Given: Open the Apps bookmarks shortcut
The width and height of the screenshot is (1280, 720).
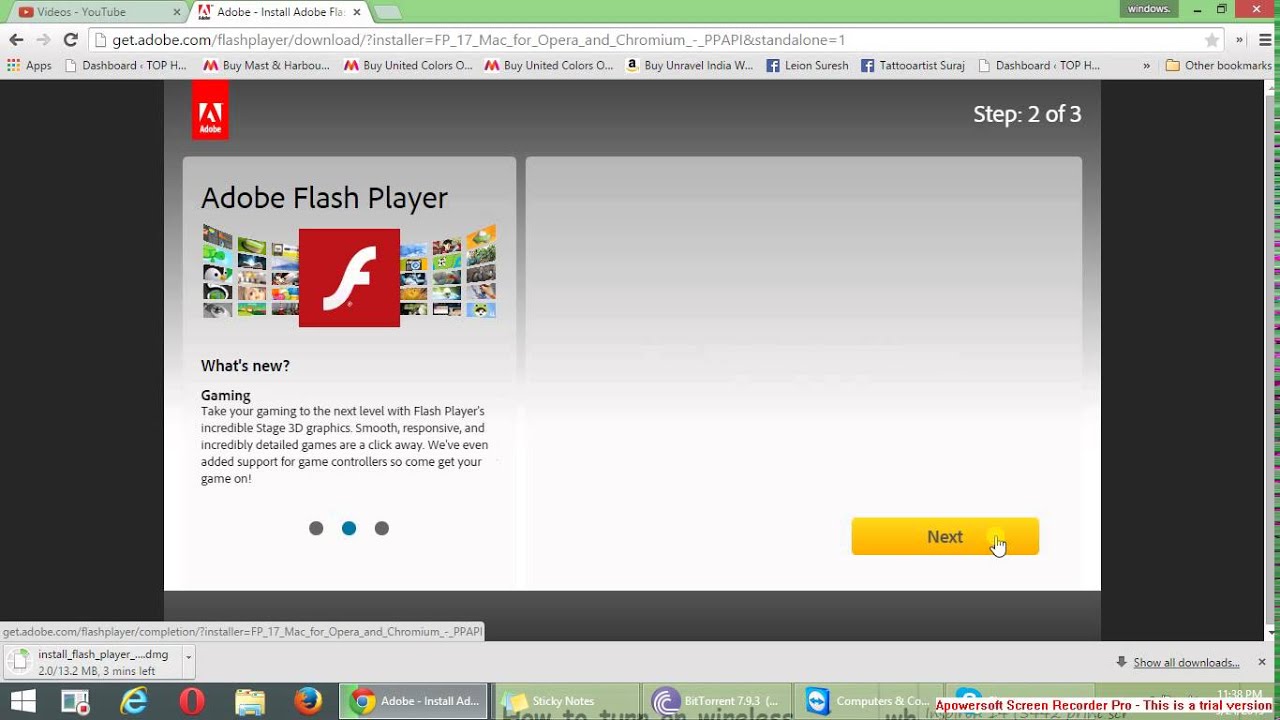Looking at the screenshot, I should click(29, 65).
